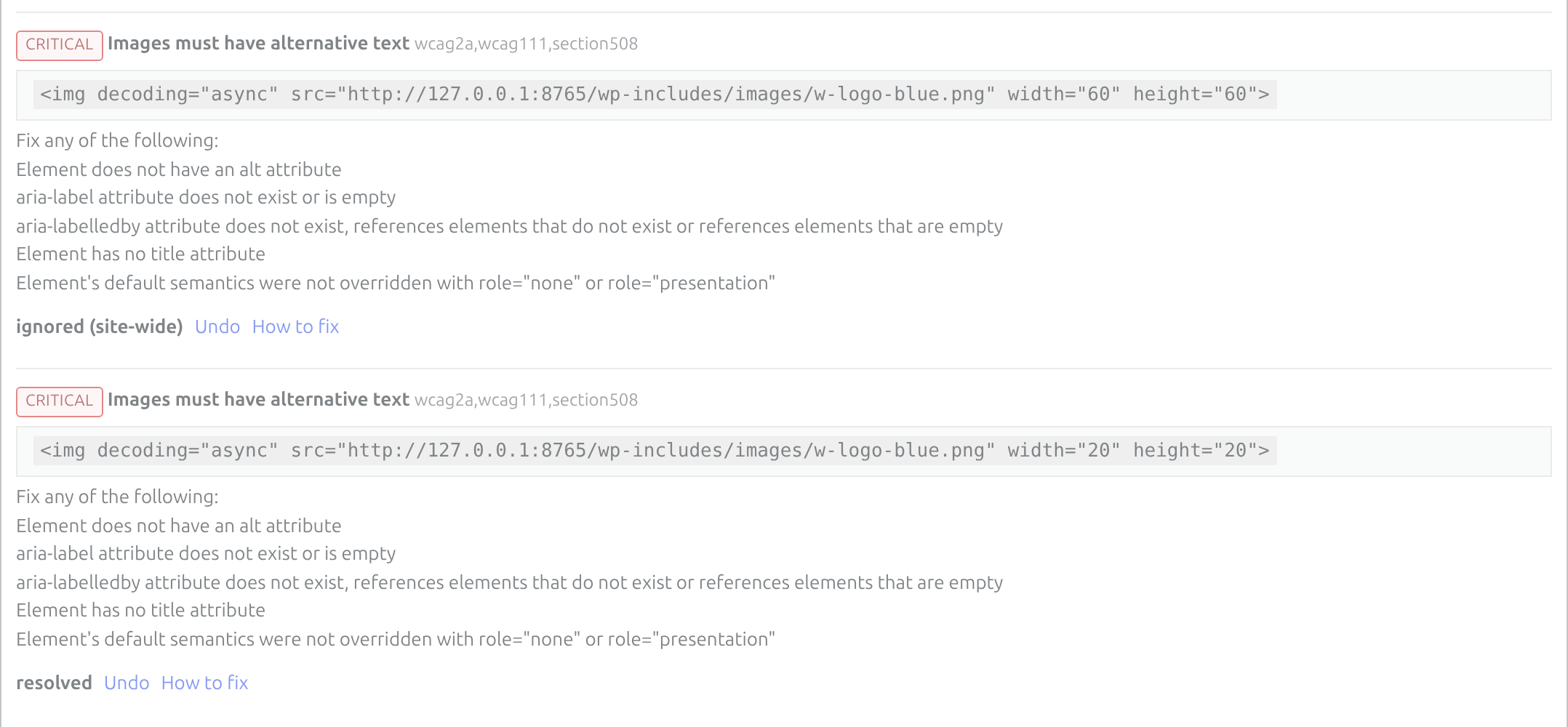1568x727 pixels.
Task: Open How to fix for resolved issue
Action: coord(204,683)
